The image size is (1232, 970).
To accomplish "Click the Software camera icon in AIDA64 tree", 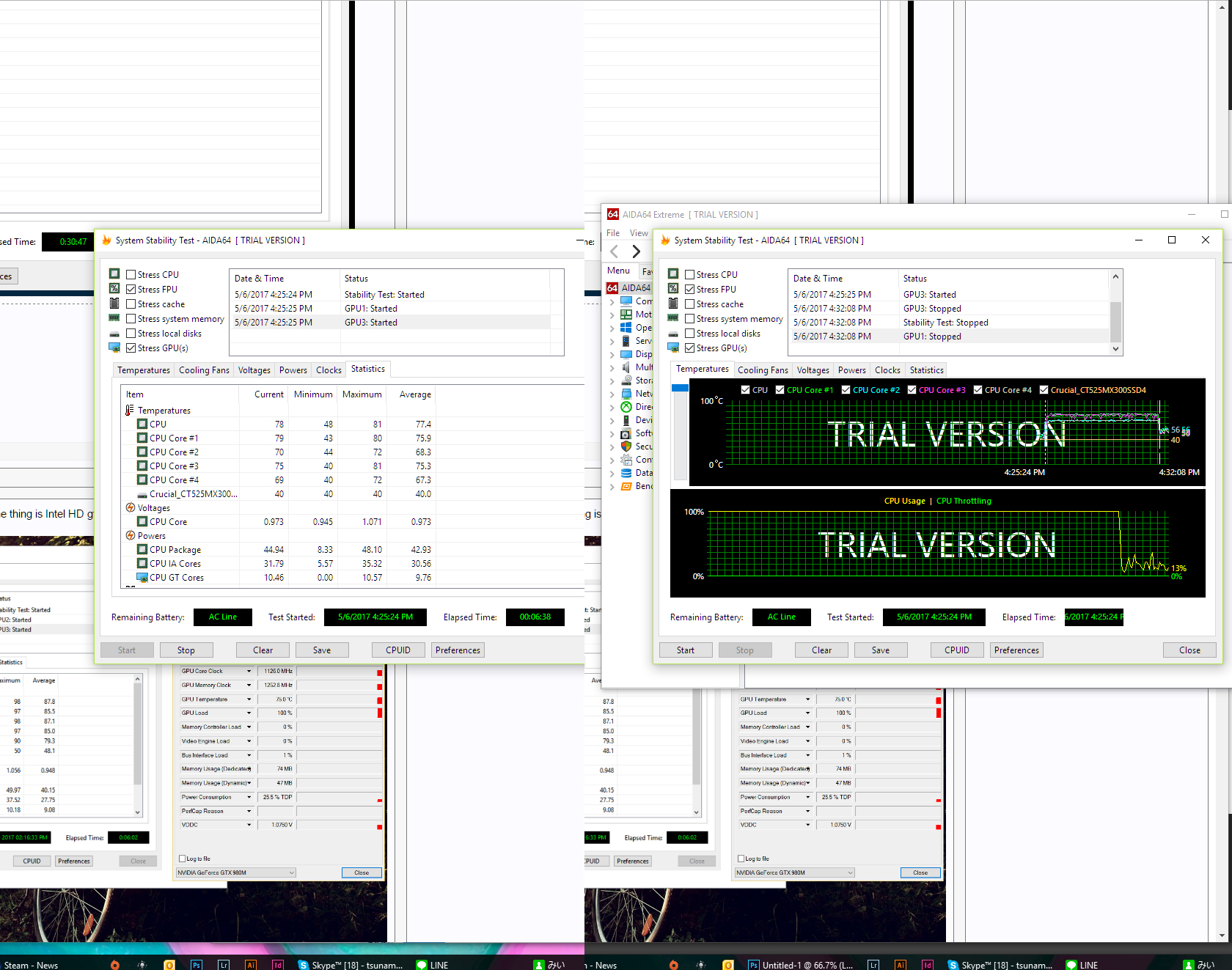I will 626,433.
